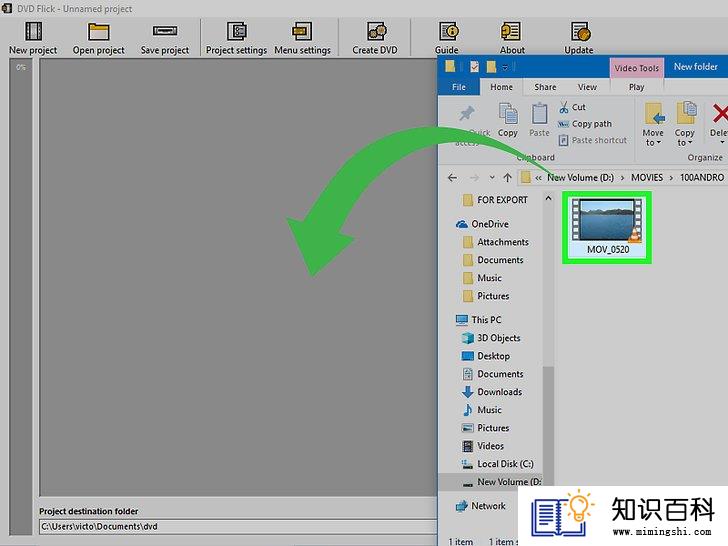Select This PC in navigation pane
The height and width of the screenshot is (546, 728).
(478, 320)
